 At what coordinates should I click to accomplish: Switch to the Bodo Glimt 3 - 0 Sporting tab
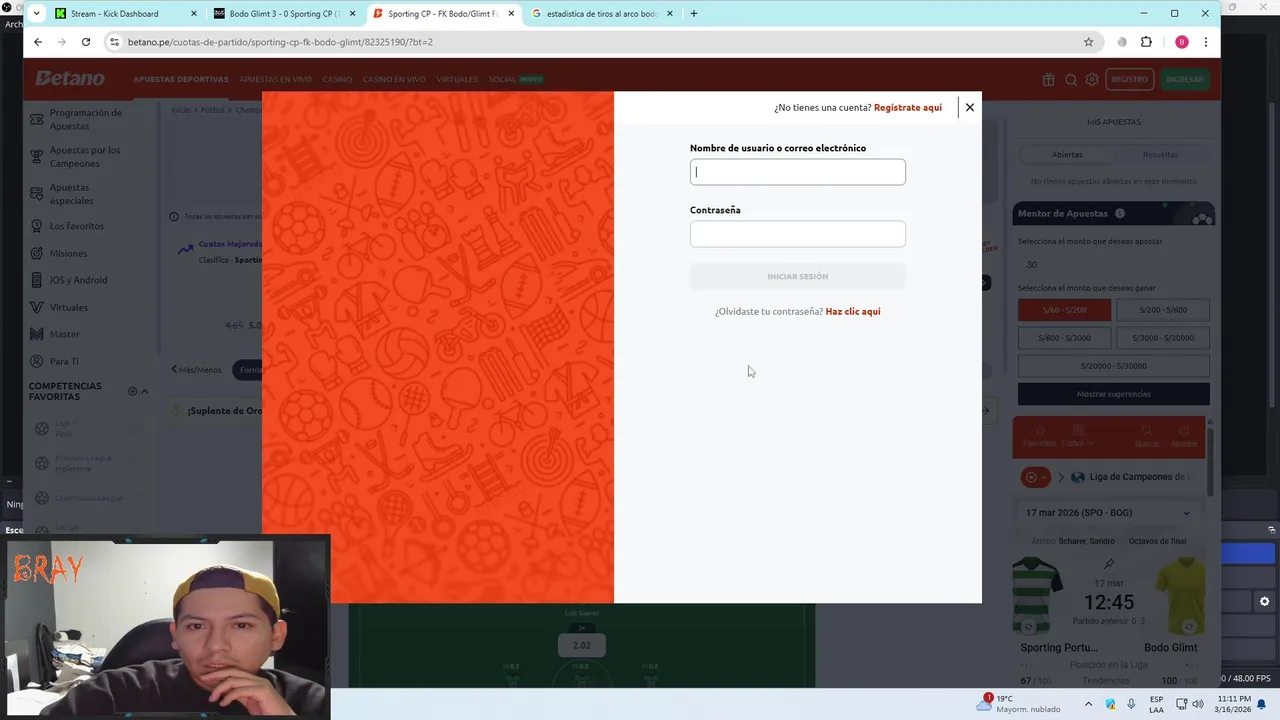(284, 14)
